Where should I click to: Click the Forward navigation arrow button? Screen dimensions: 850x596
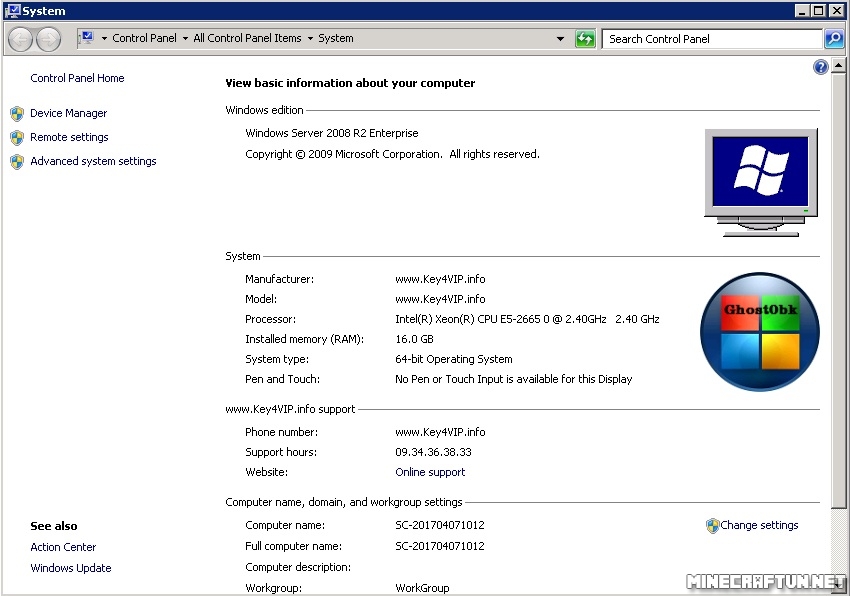[49, 39]
